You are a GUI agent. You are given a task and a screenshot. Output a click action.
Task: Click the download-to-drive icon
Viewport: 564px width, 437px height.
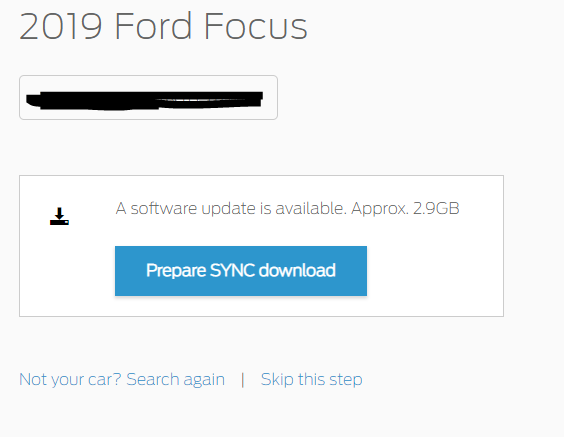(x=59, y=216)
